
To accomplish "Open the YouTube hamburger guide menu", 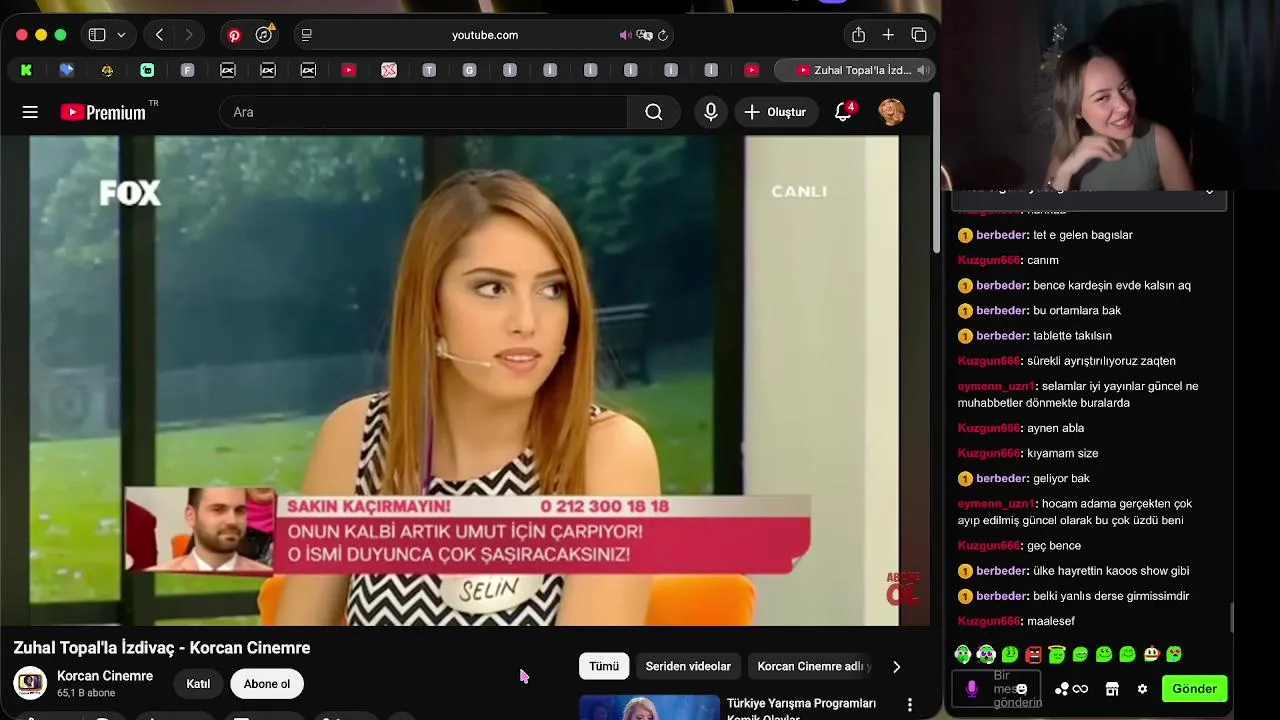I will tap(30, 112).
